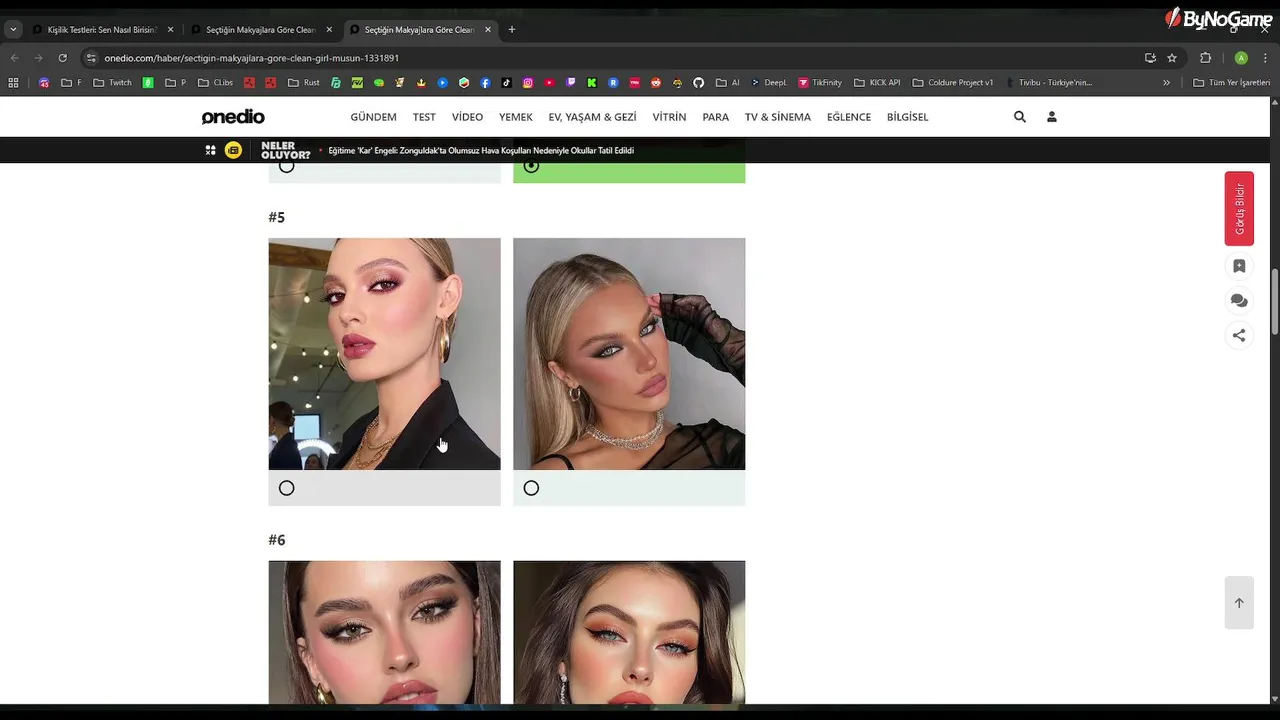
Task: Click the scroll-to-top arrow button
Action: click(1239, 602)
